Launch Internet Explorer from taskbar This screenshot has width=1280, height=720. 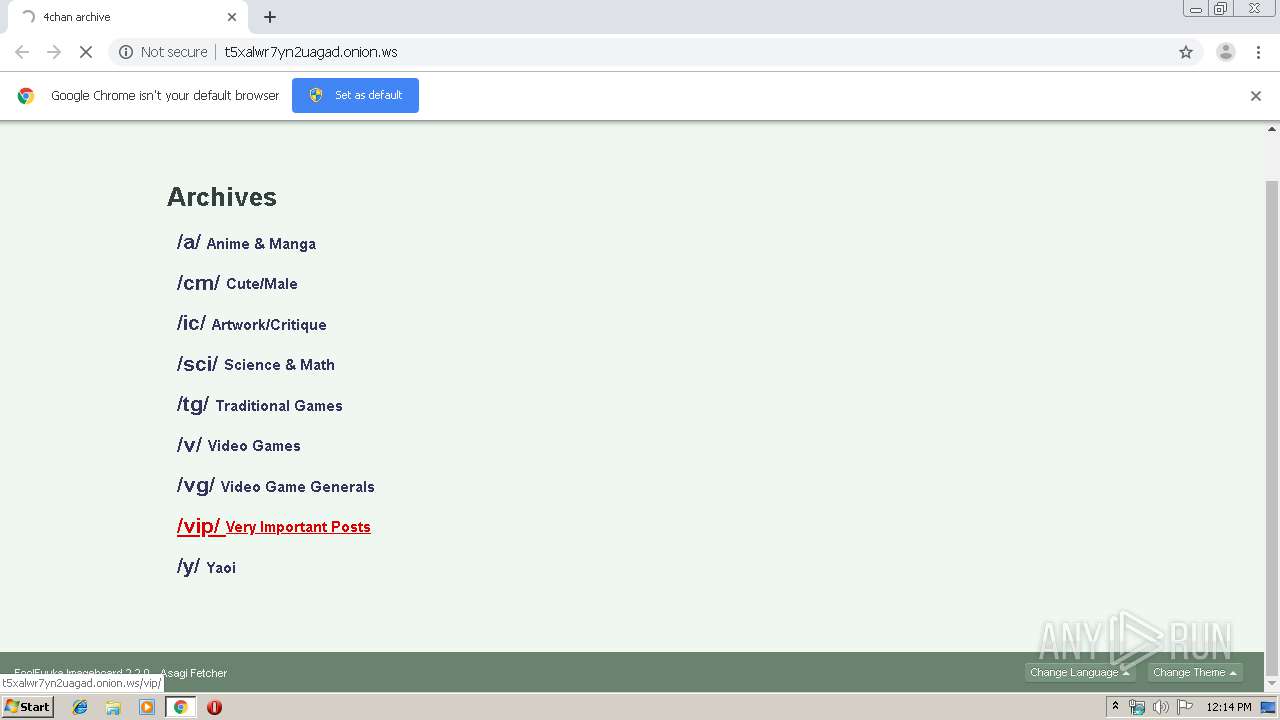tap(80, 707)
